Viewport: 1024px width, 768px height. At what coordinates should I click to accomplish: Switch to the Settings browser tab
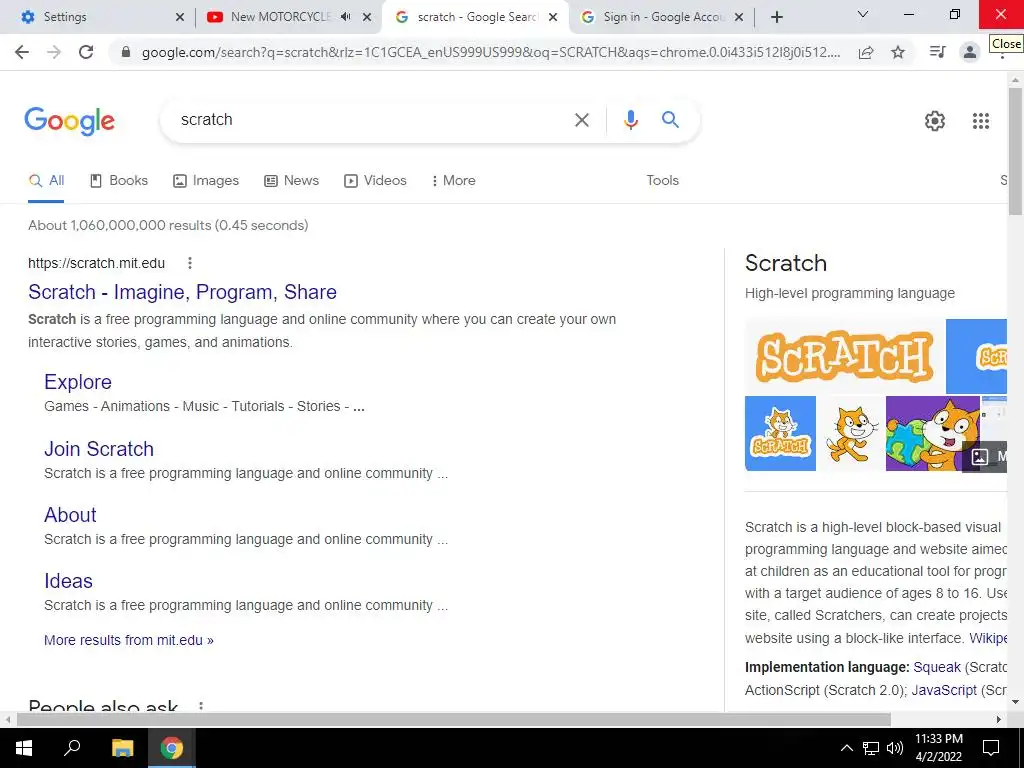(97, 17)
